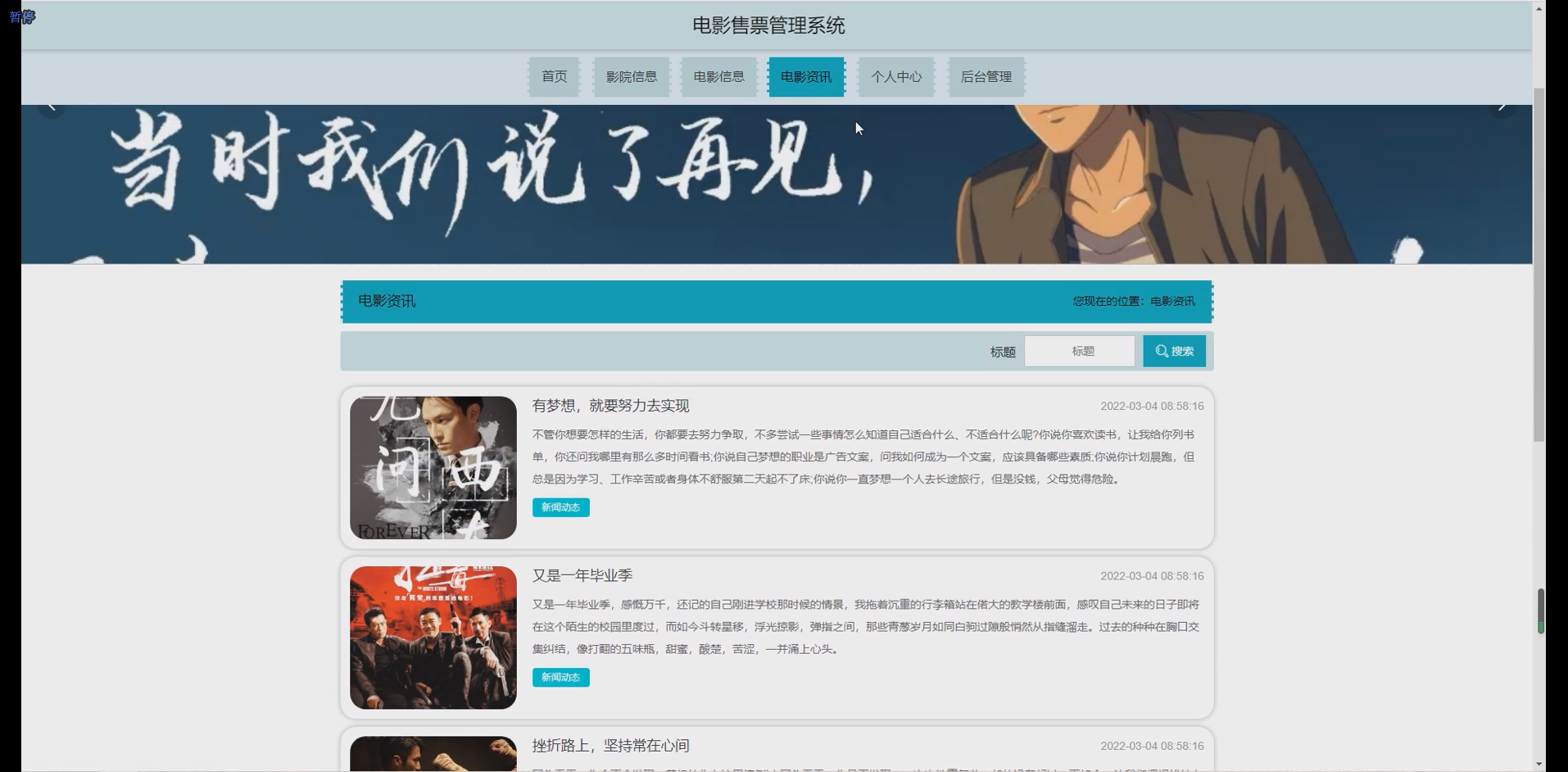Viewport: 1568px width, 772px height.
Task: Click the 挫折路上 poster thumbnail
Action: pos(433,754)
